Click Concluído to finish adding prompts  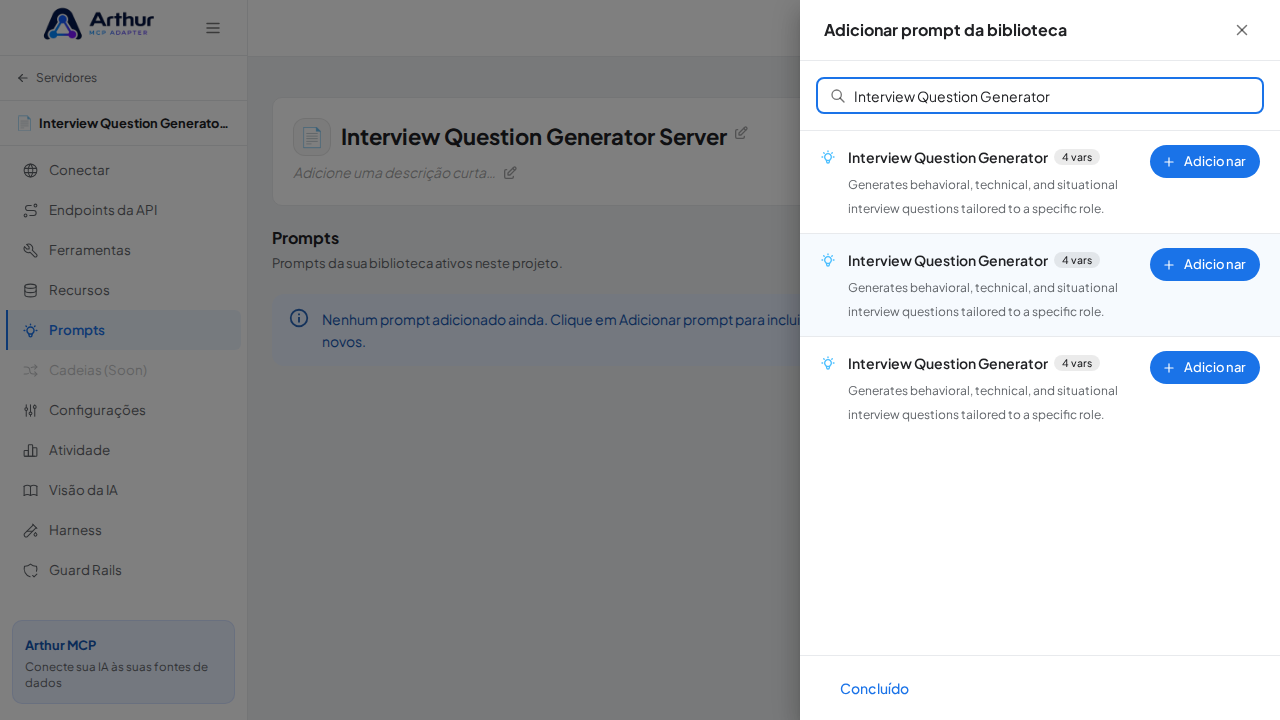click(874, 688)
